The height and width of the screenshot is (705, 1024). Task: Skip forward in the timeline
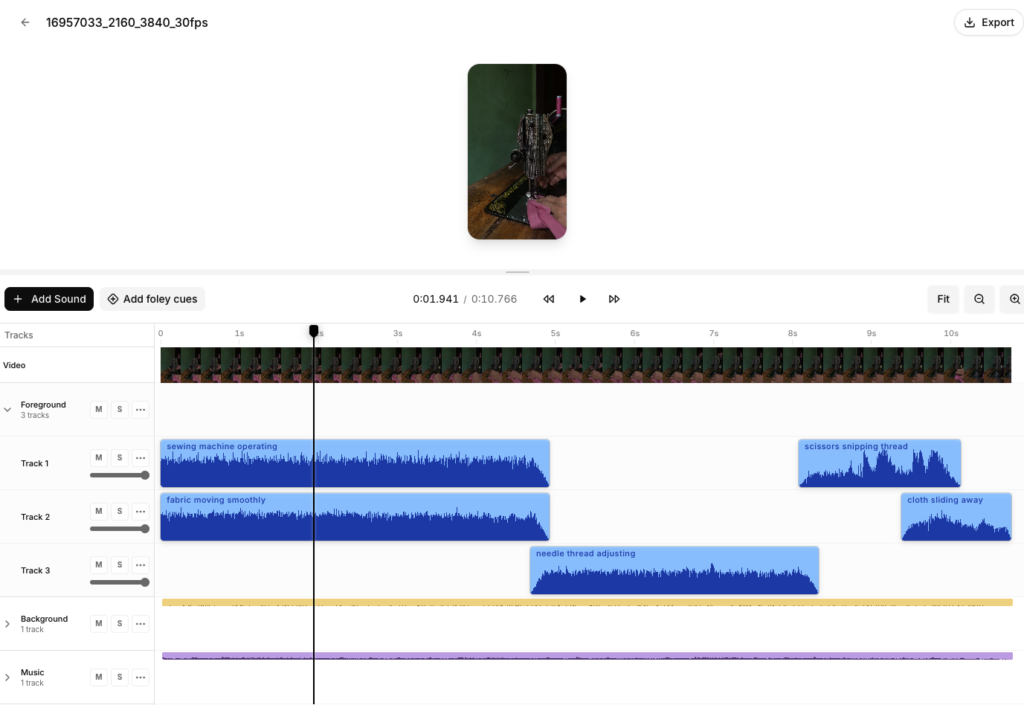614,299
